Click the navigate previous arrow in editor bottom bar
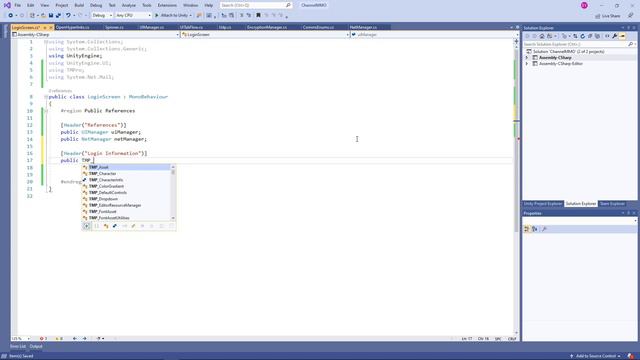The image size is (640, 360). tap(75, 338)
